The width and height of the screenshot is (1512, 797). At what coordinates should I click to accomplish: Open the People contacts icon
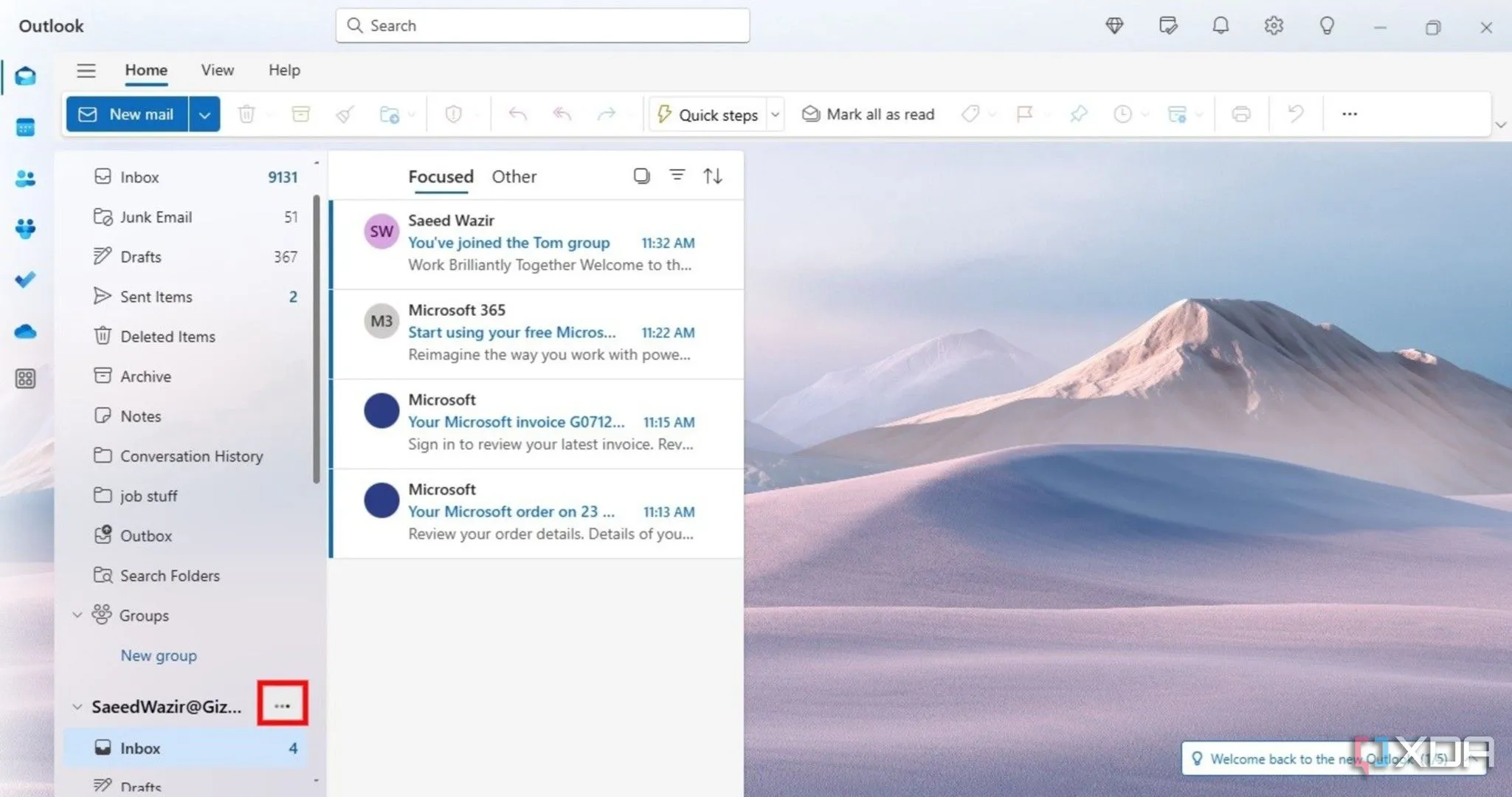25,179
